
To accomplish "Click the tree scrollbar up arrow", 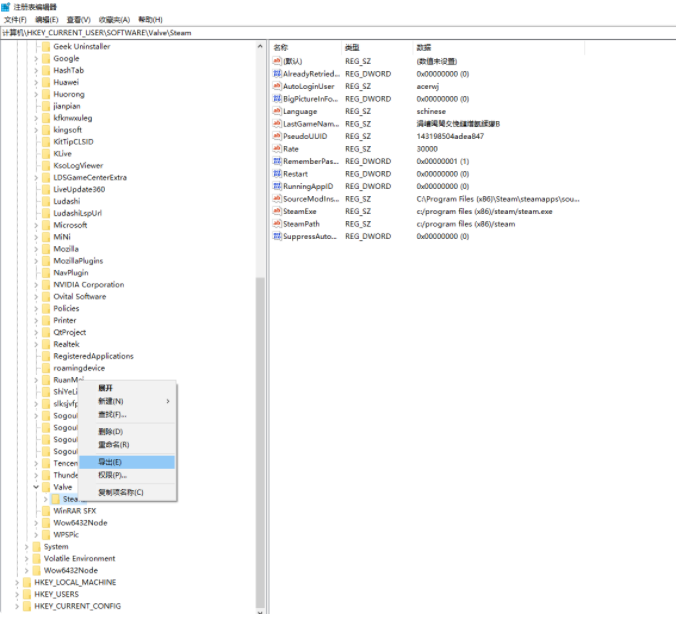I will [x=260, y=46].
